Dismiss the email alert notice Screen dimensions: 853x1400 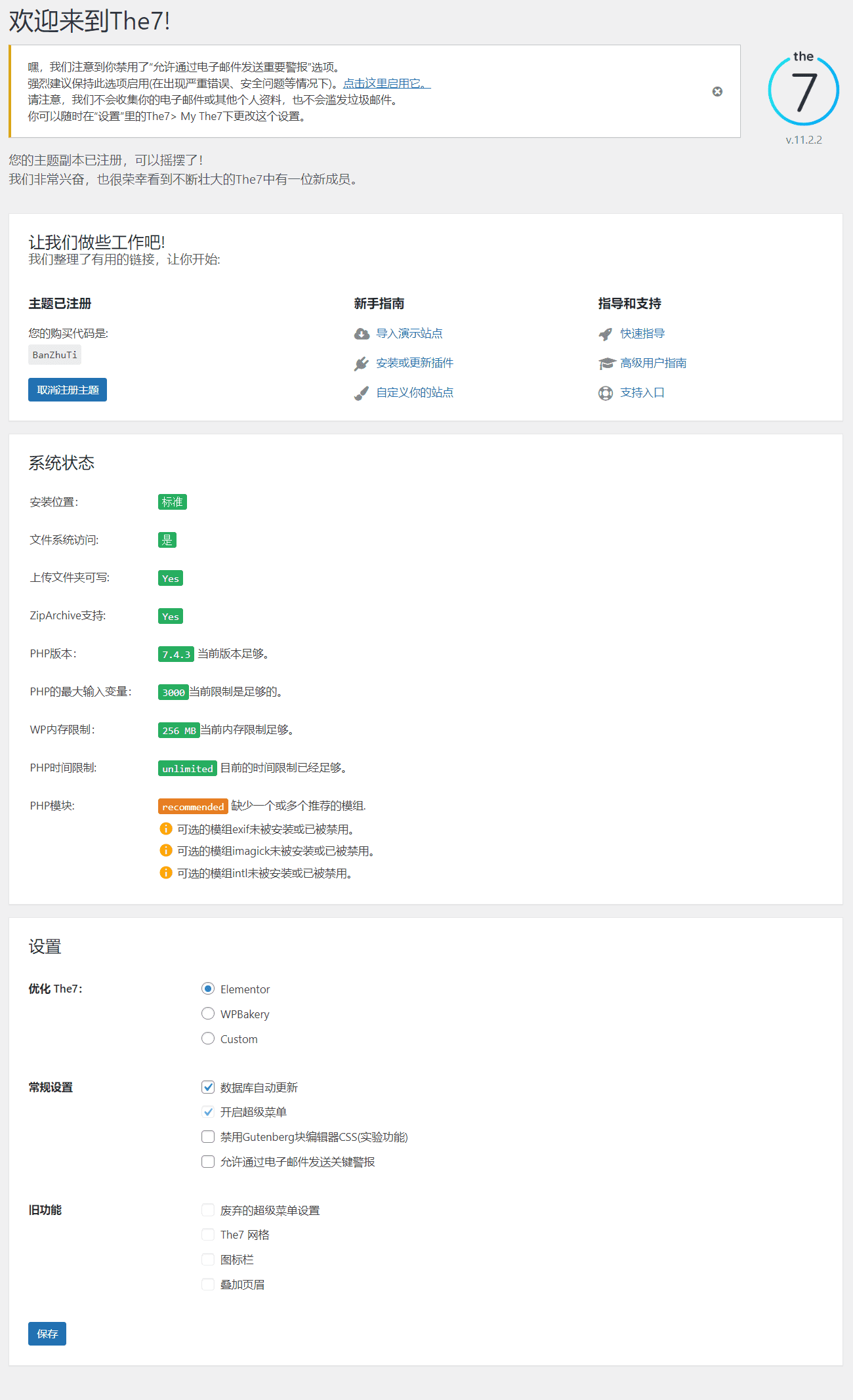point(717,91)
